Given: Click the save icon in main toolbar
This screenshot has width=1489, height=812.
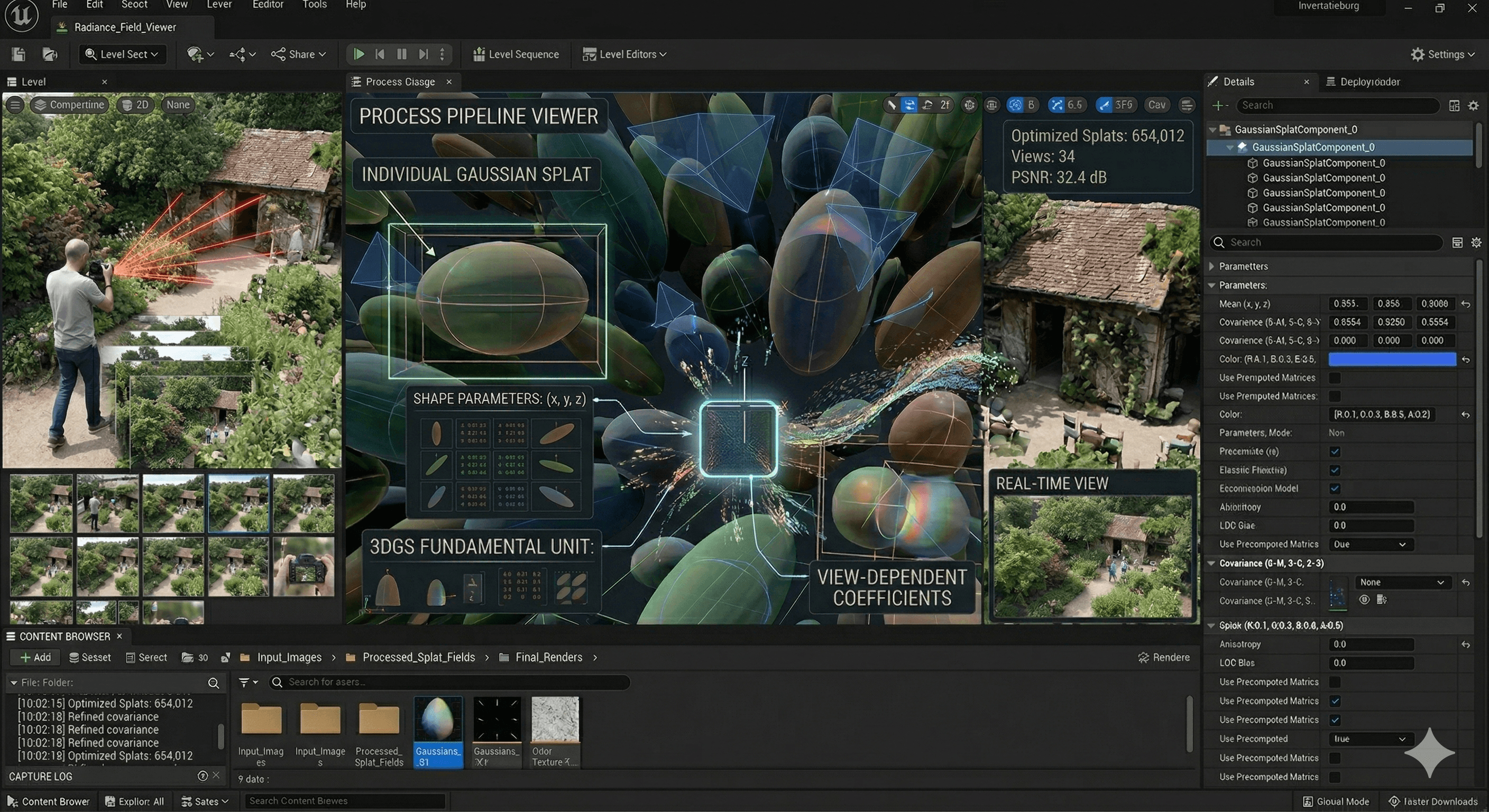Looking at the screenshot, I should (x=19, y=54).
